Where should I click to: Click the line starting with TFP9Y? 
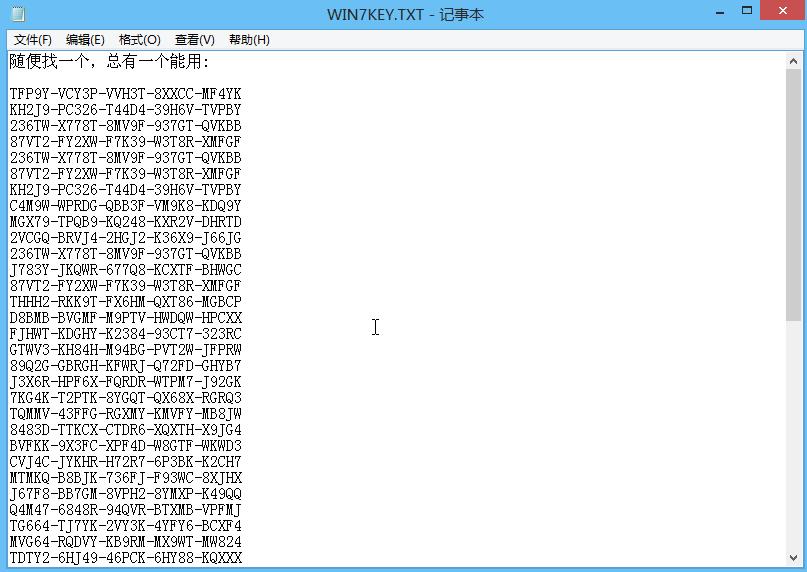pos(126,94)
